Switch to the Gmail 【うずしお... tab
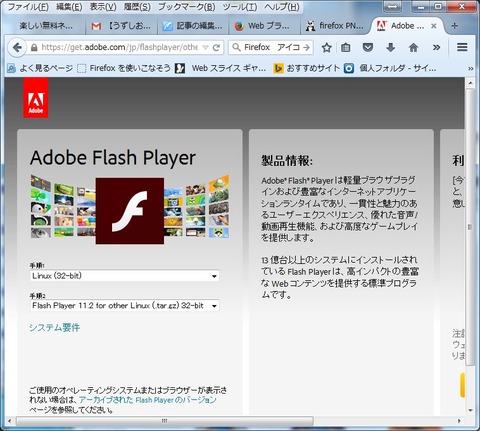The height and width of the screenshot is (431, 480). tap(121, 26)
